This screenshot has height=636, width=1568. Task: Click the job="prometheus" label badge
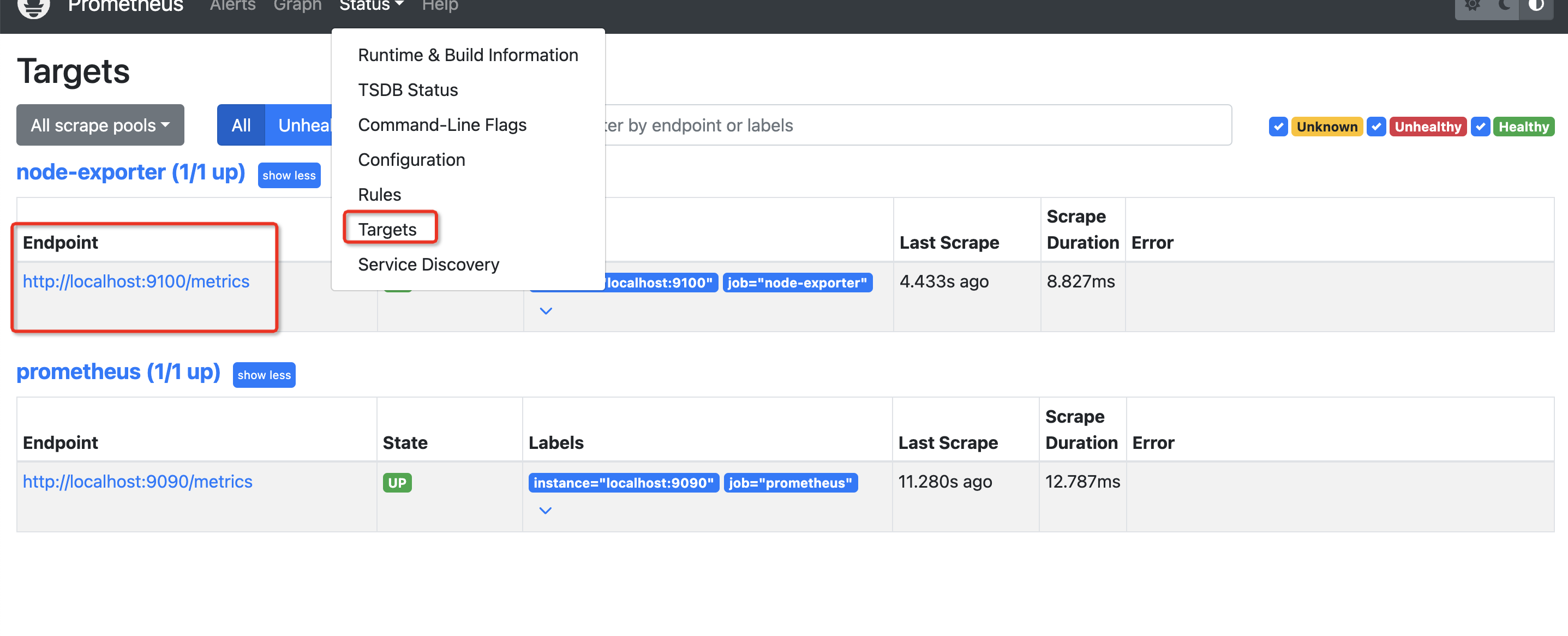coord(790,483)
